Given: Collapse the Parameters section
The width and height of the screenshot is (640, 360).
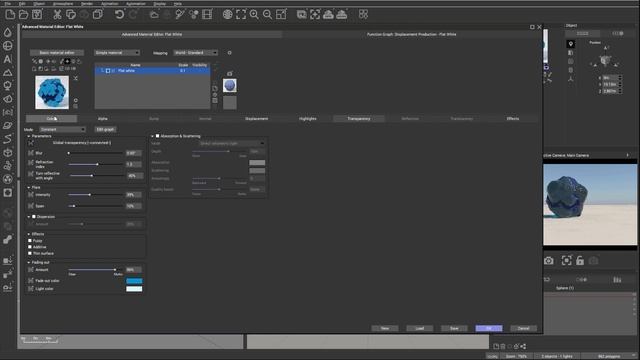Looking at the screenshot, I should [x=29, y=136].
